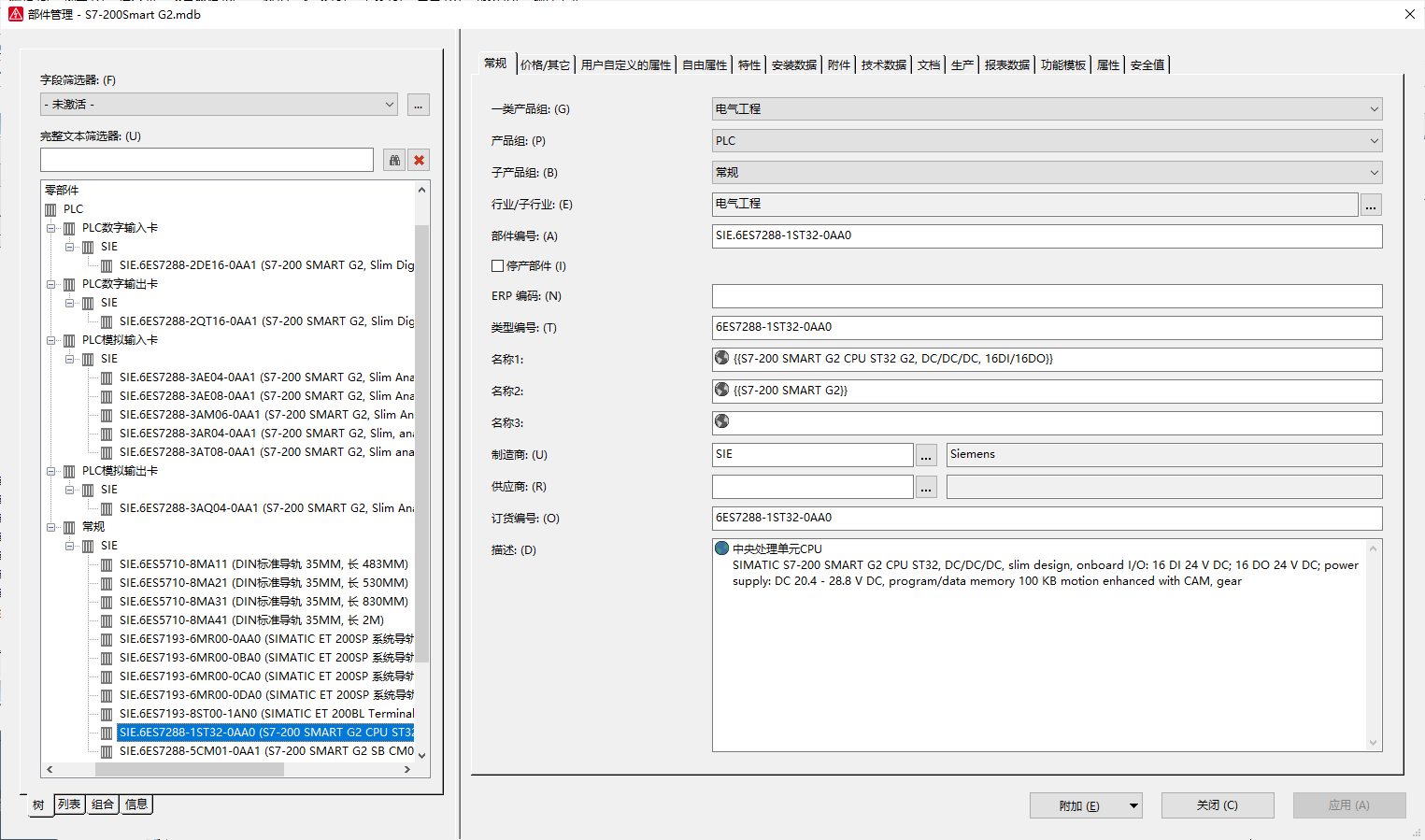This screenshot has height=840, width=1425.
Task: Click the 常规 group folder icon
Action: pyautogui.click(x=69, y=527)
